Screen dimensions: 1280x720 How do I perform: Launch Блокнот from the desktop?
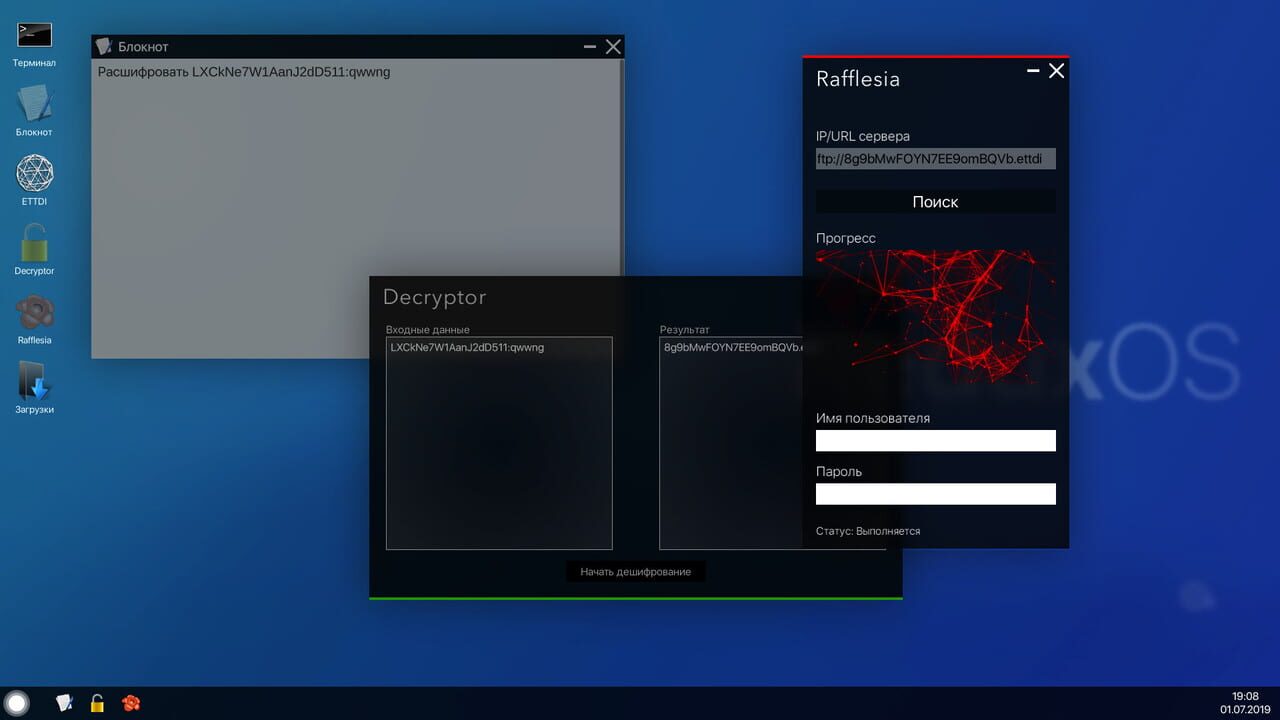33,103
